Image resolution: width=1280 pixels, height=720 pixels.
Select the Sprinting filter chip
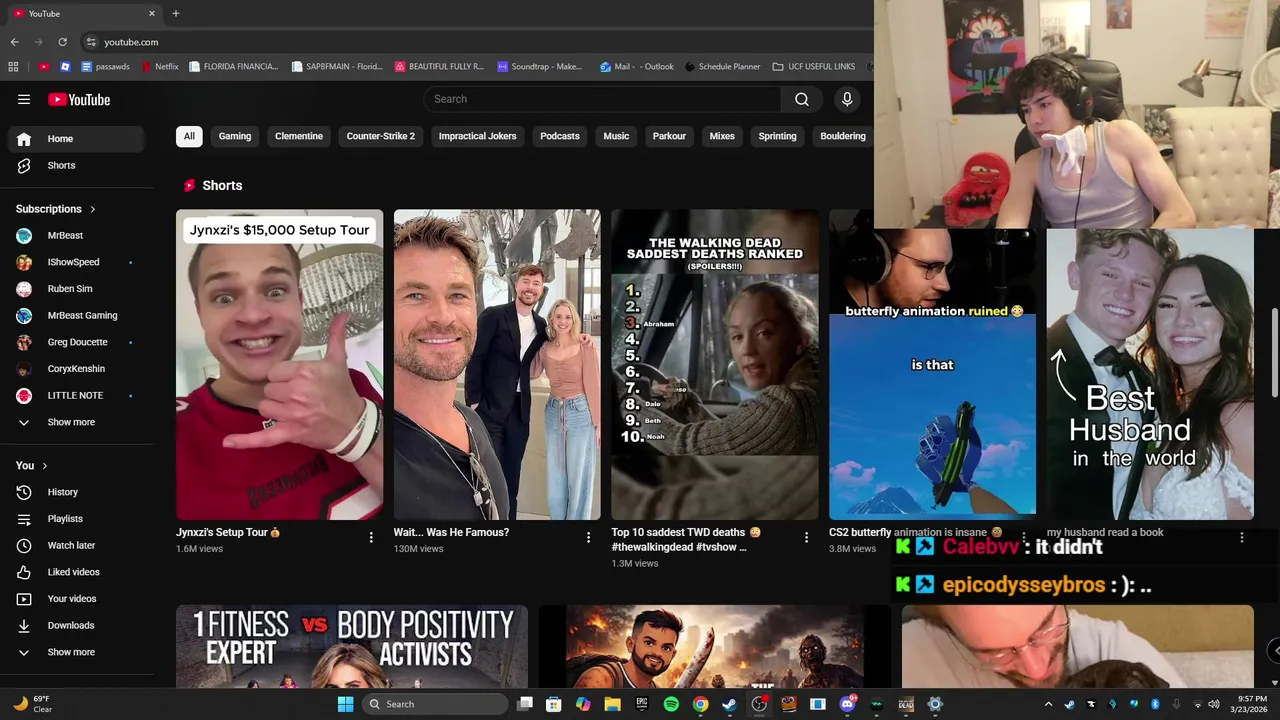pyautogui.click(x=777, y=136)
